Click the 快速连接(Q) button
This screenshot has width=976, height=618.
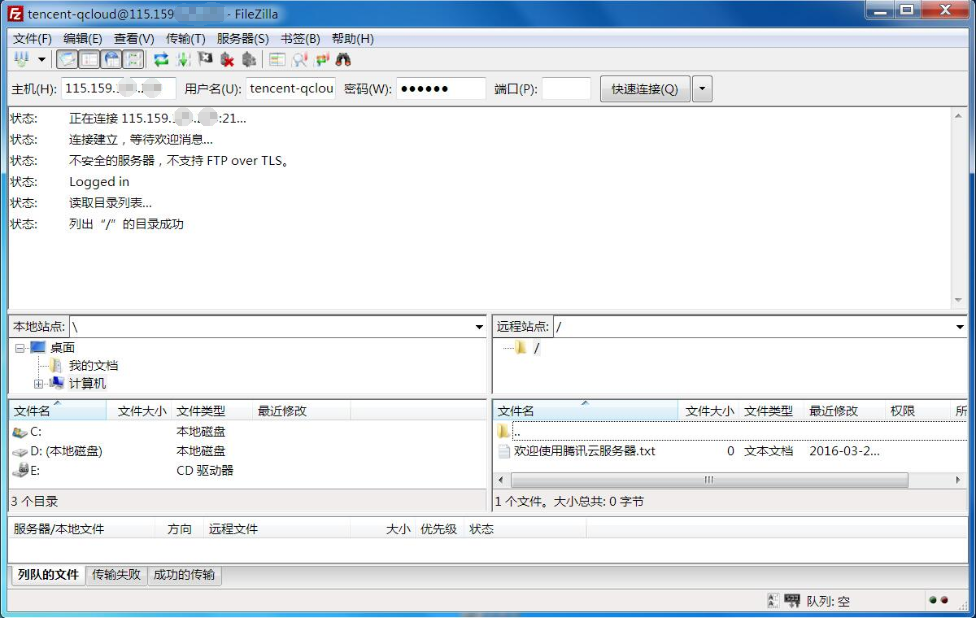(x=644, y=89)
